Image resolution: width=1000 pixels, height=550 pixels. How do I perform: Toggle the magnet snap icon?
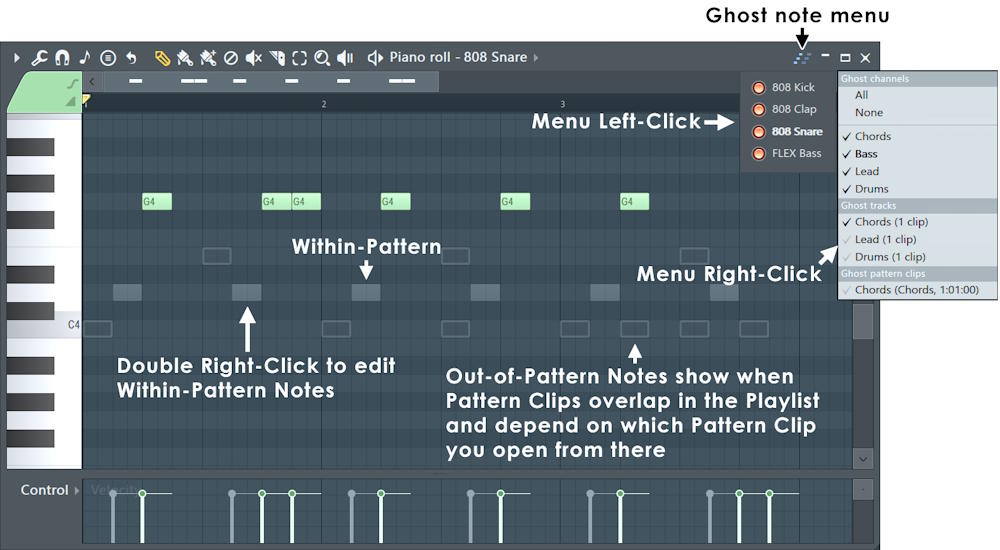tap(62, 58)
